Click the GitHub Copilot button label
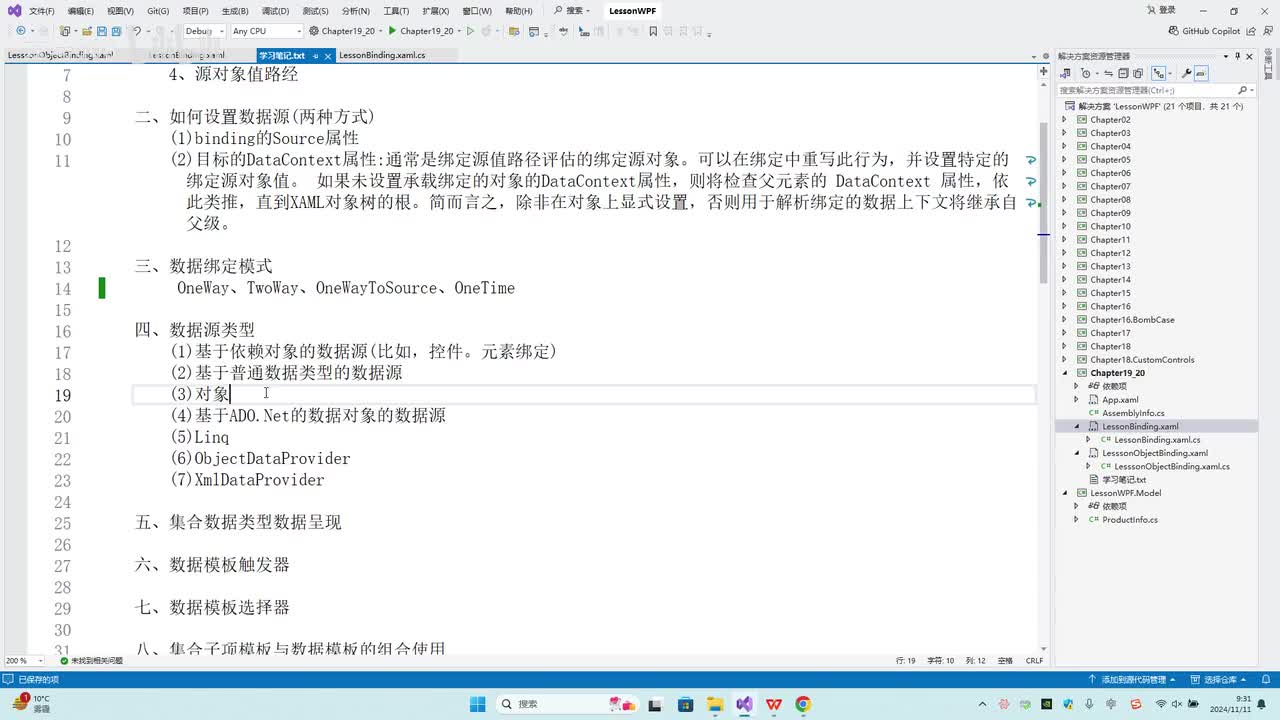 (x=1211, y=31)
